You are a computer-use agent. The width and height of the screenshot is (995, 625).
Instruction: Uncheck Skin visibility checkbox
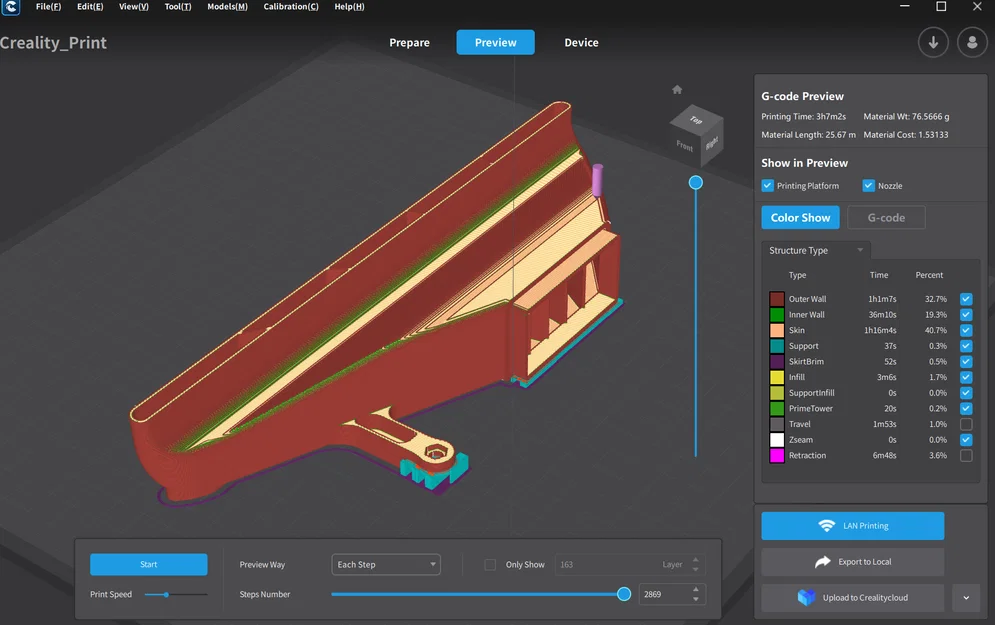pos(966,330)
